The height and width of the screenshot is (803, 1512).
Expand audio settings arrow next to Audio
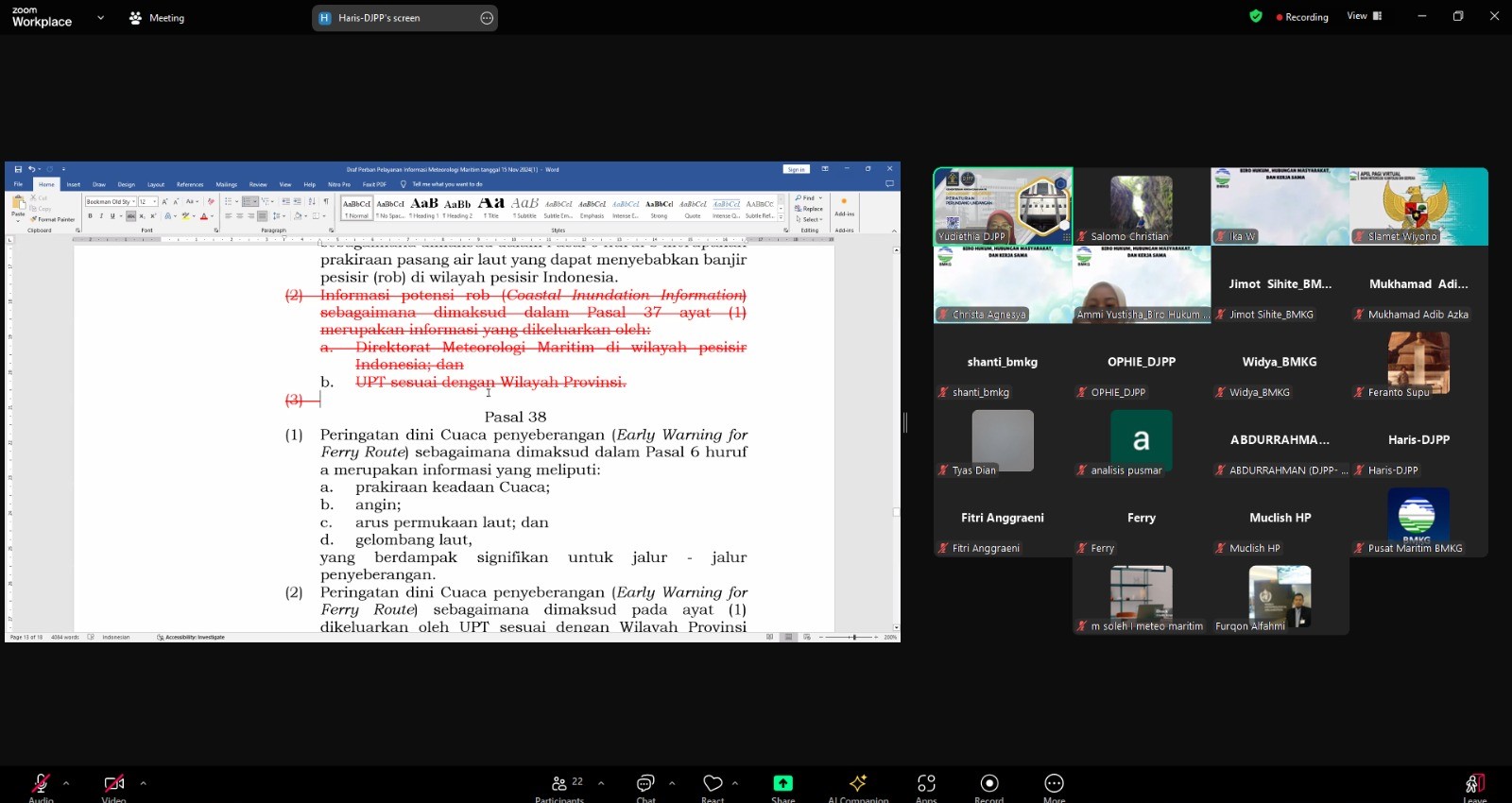tap(66, 783)
